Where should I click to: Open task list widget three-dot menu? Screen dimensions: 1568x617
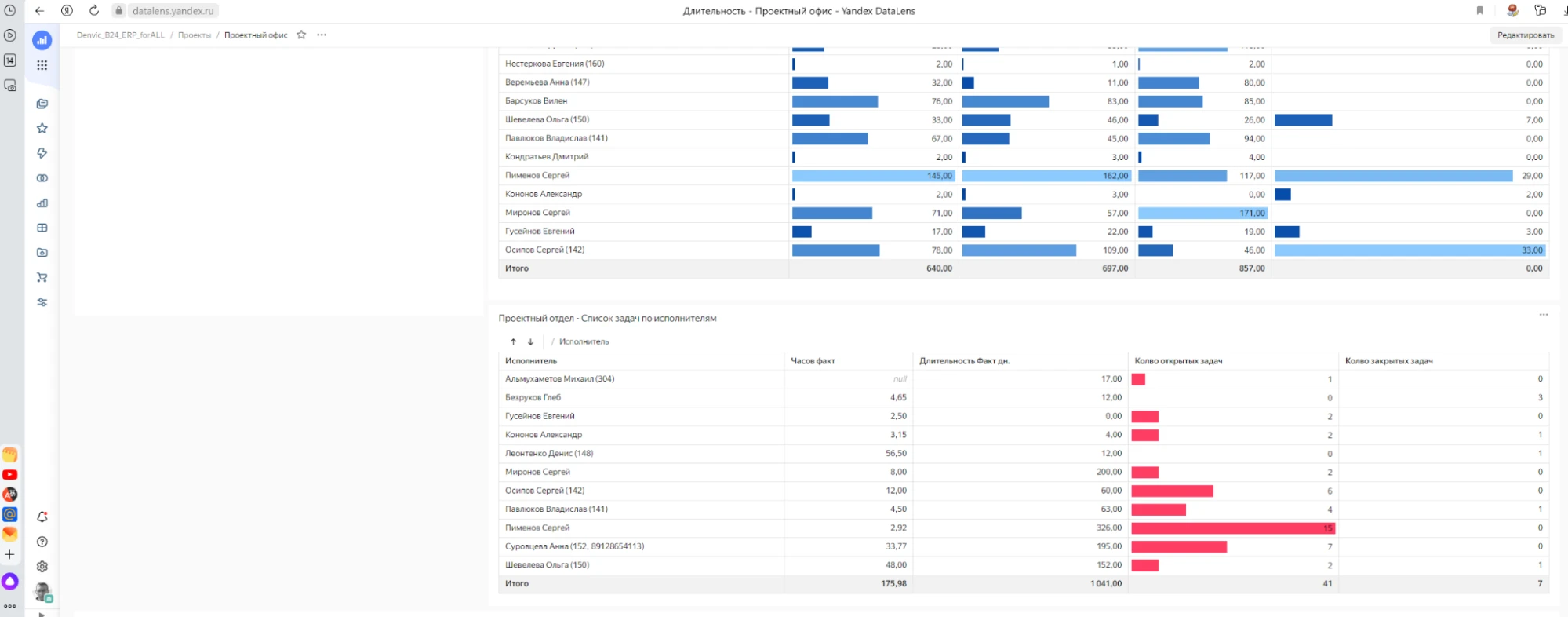click(x=1543, y=315)
